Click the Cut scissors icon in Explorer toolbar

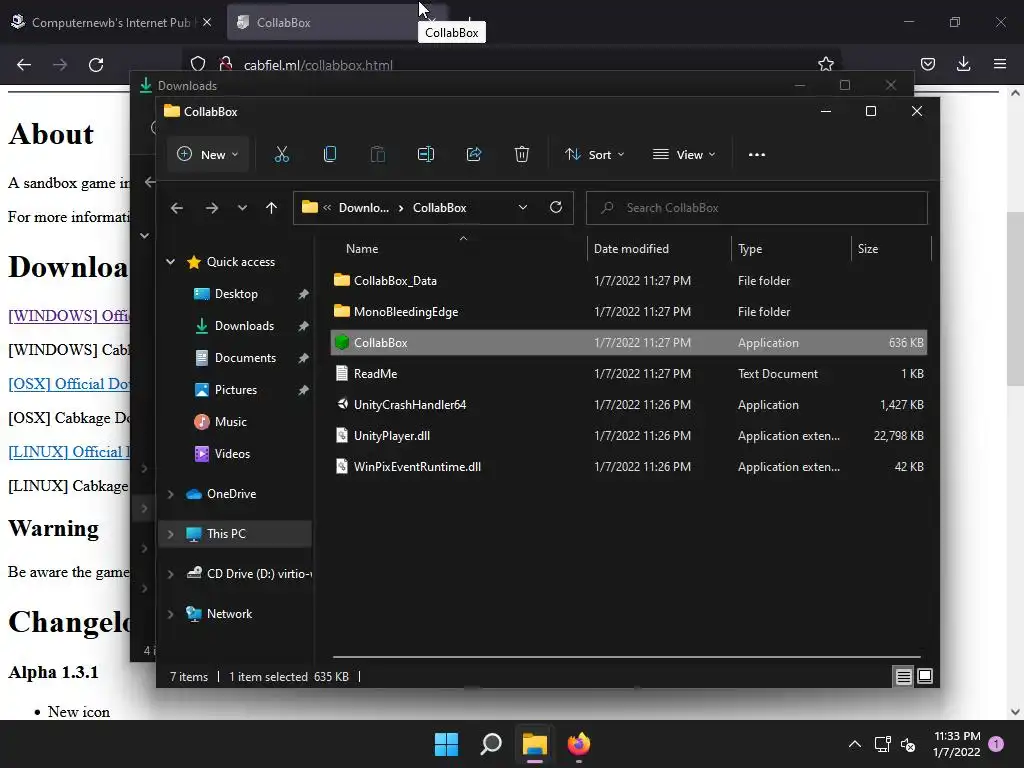pos(281,155)
